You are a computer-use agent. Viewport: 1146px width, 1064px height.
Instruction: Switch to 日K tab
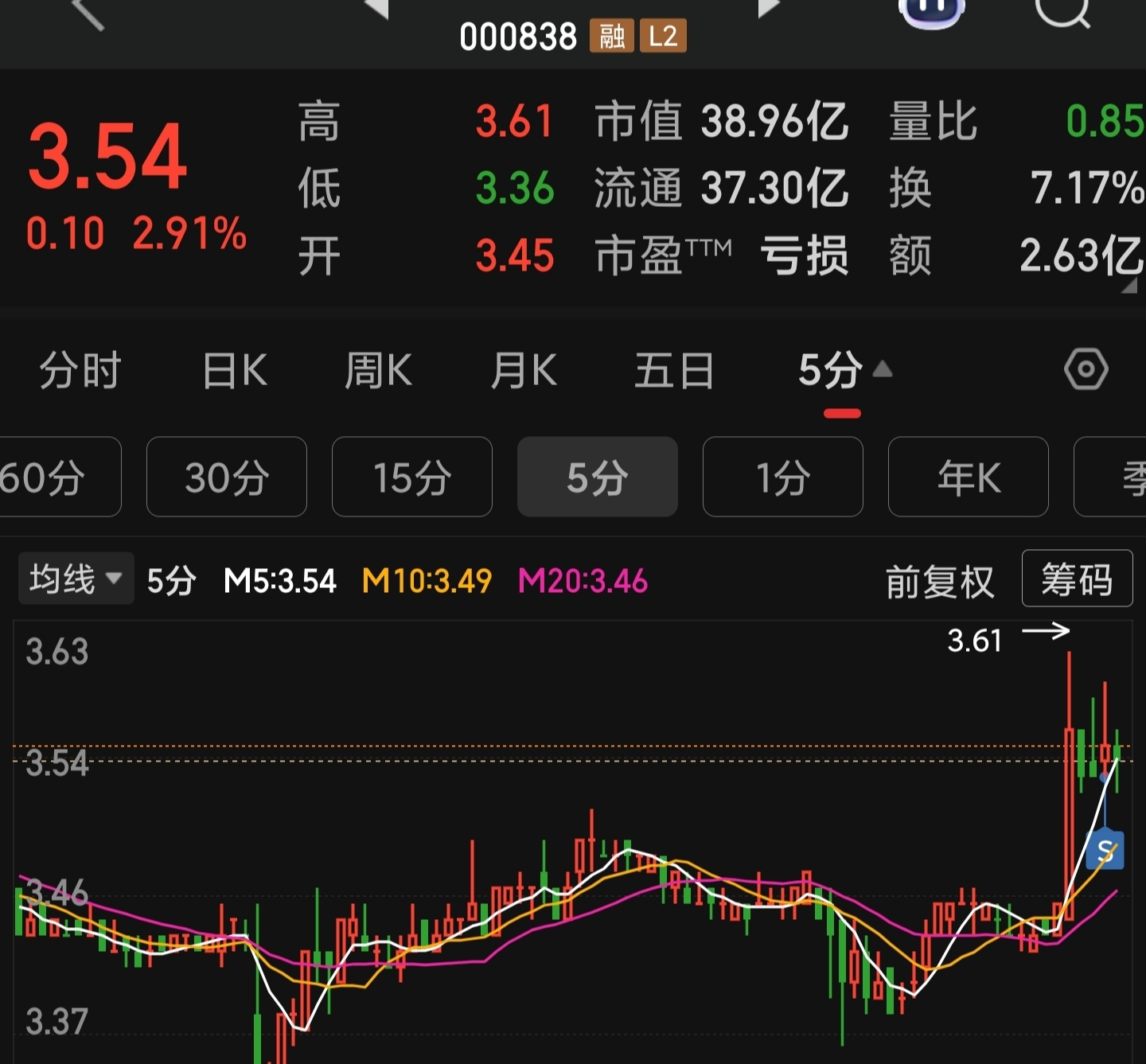pos(235,370)
